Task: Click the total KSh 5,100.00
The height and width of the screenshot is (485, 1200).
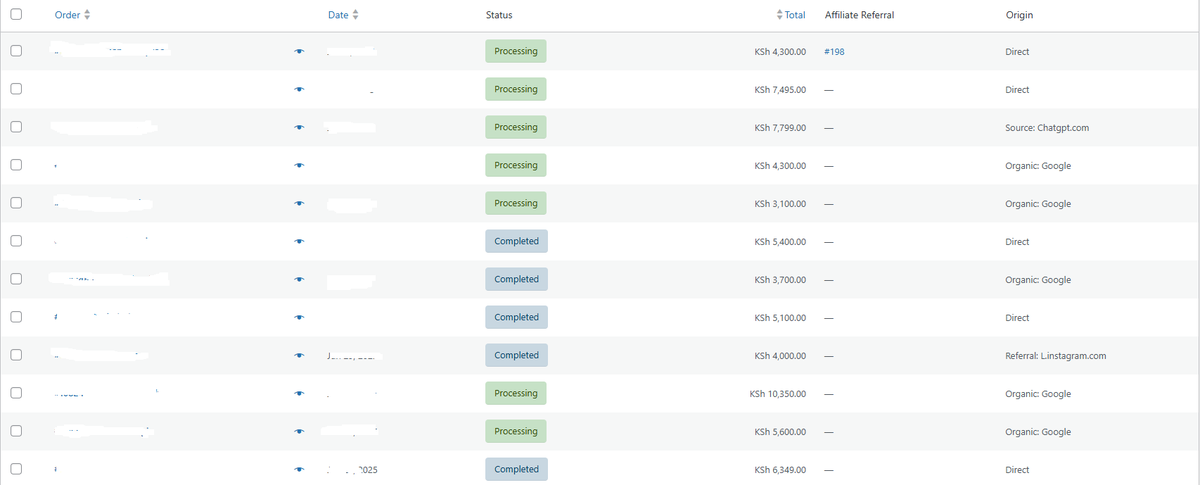Action: (x=780, y=318)
